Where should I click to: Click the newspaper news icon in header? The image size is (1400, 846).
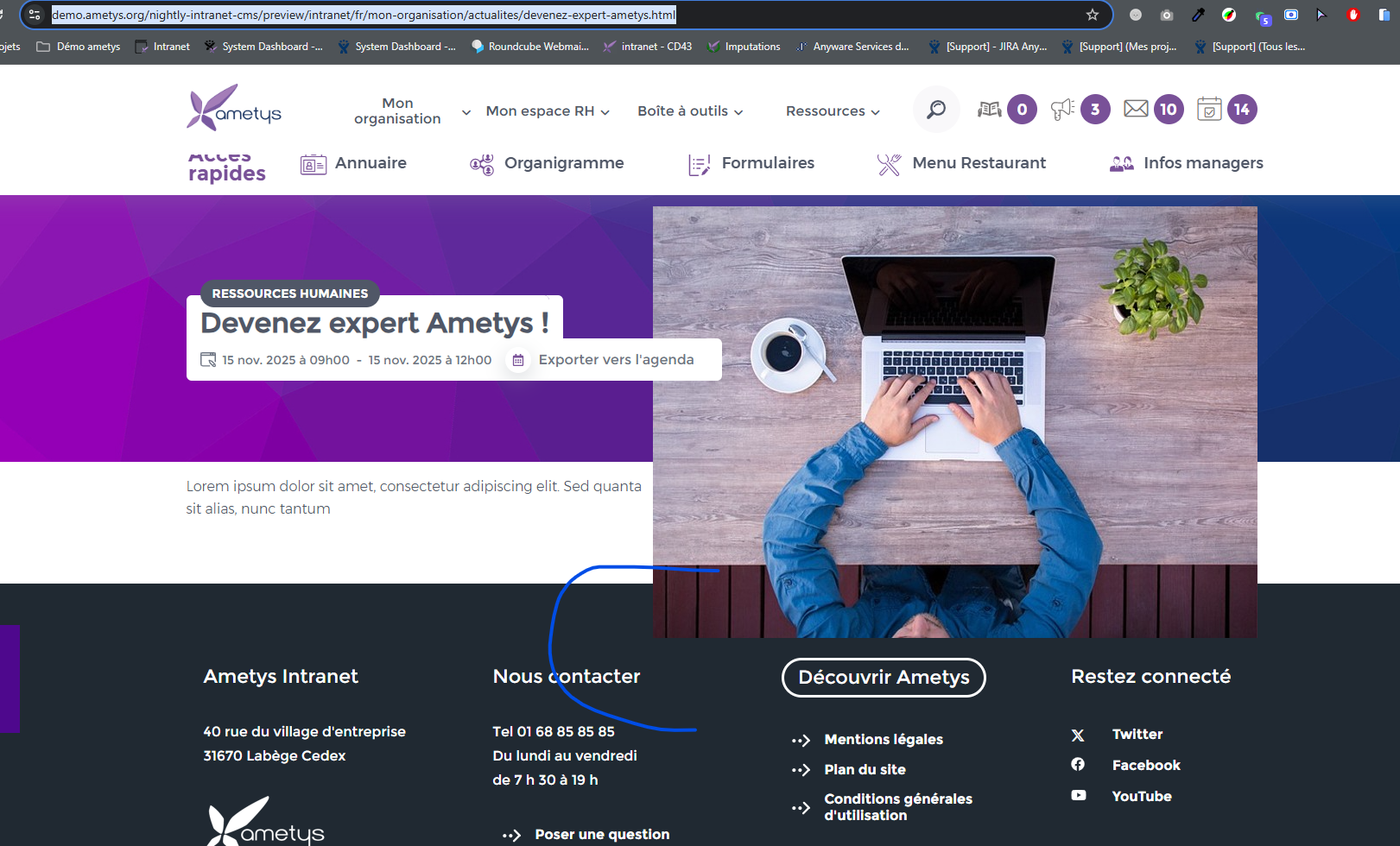(x=989, y=110)
